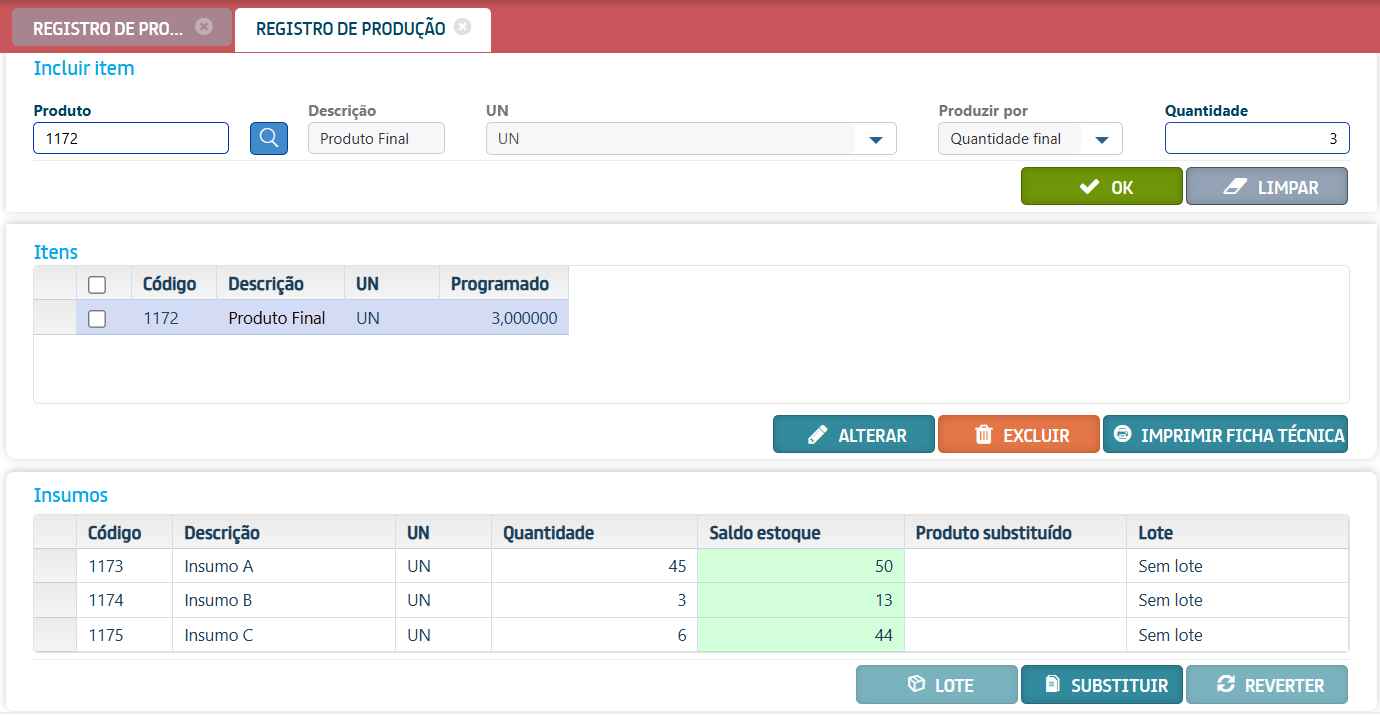The height and width of the screenshot is (716, 1380).
Task: Click the Produto input field with 1172
Action: tap(131, 138)
